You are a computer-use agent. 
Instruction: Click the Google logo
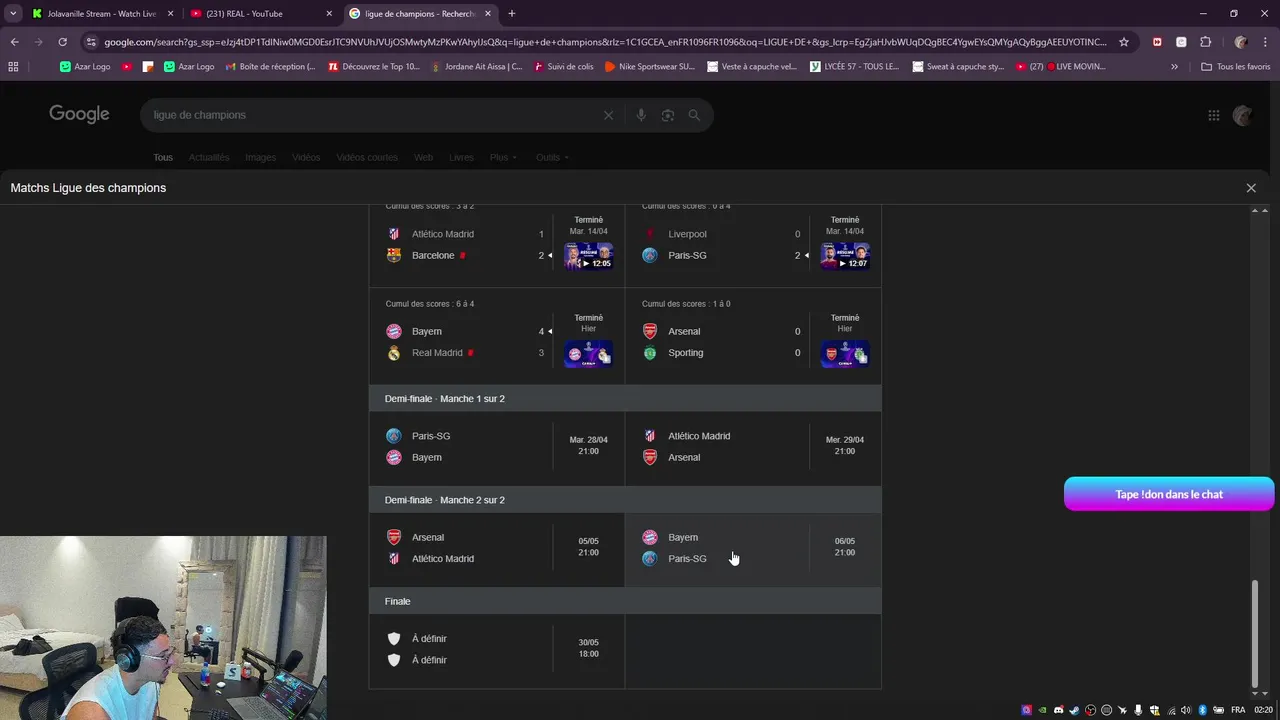79,114
